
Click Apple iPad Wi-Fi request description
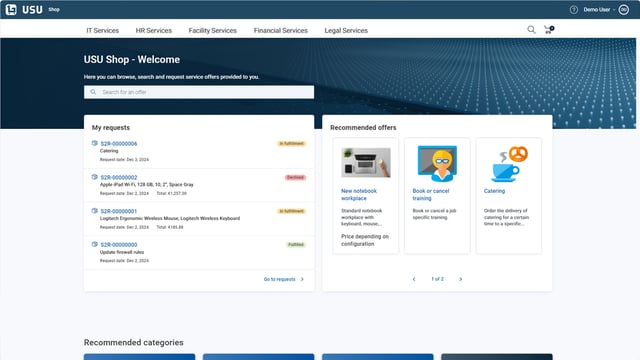pyautogui.click(x=147, y=185)
